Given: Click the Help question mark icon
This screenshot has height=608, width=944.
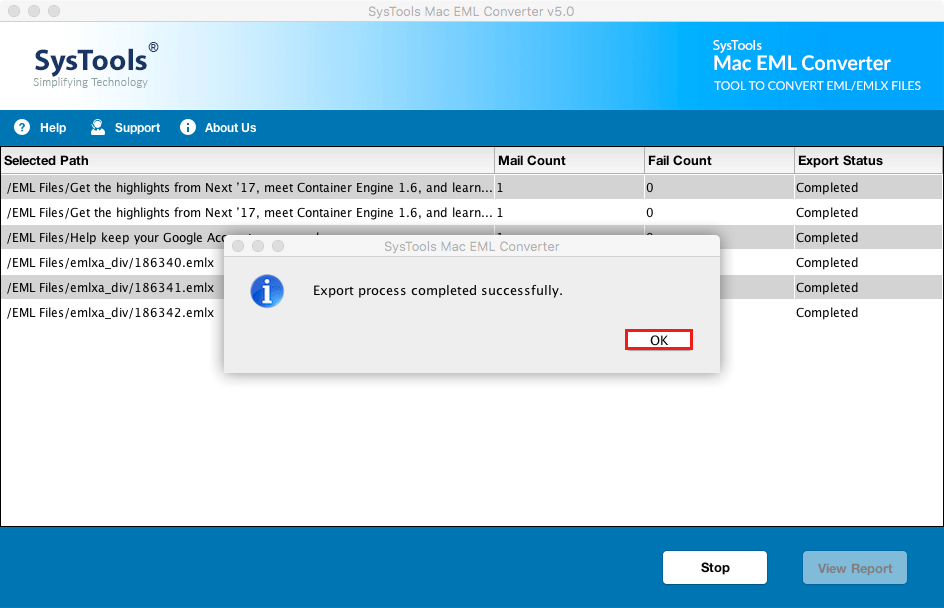Looking at the screenshot, I should point(22,127).
